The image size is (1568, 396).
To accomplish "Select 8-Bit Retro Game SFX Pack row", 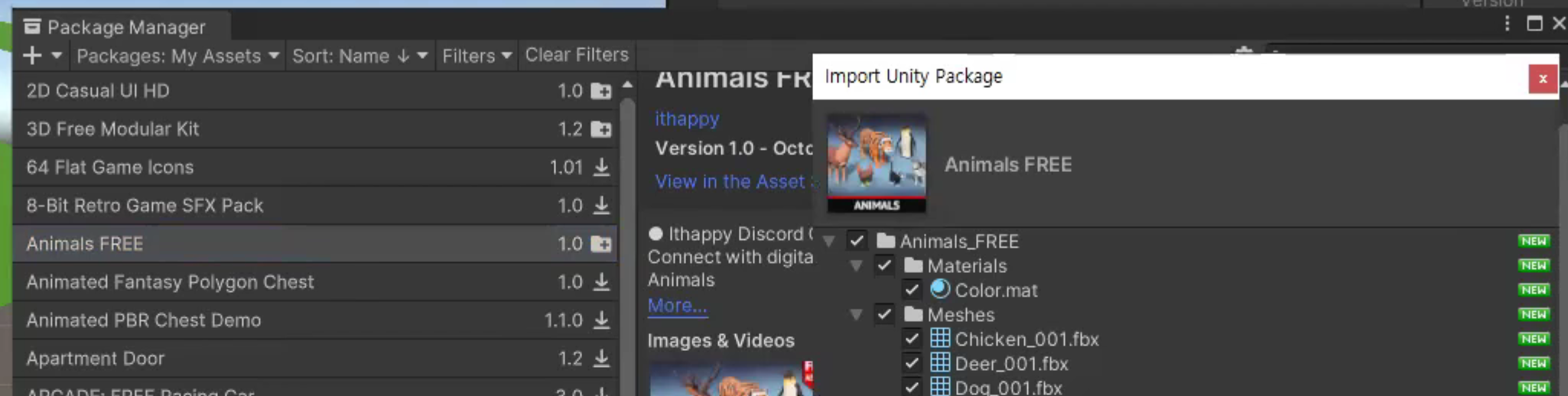I will tap(315, 206).
